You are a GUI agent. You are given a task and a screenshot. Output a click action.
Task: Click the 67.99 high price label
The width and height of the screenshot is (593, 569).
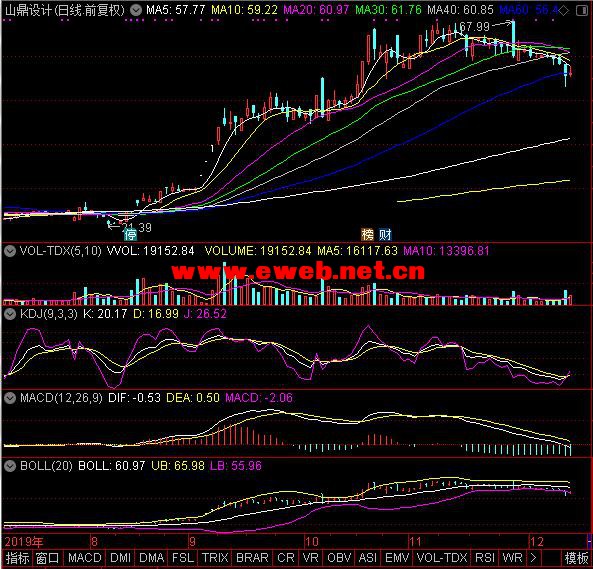tap(474, 26)
